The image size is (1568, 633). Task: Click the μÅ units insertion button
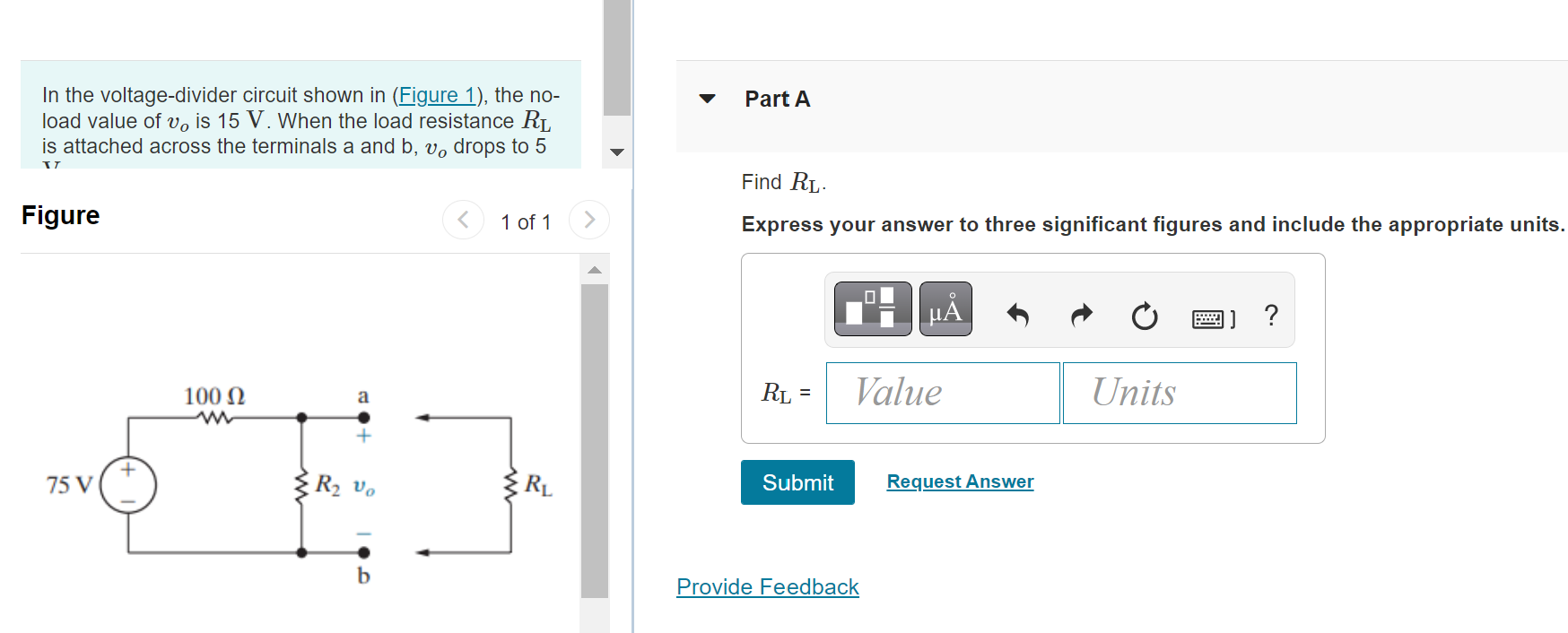945,309
